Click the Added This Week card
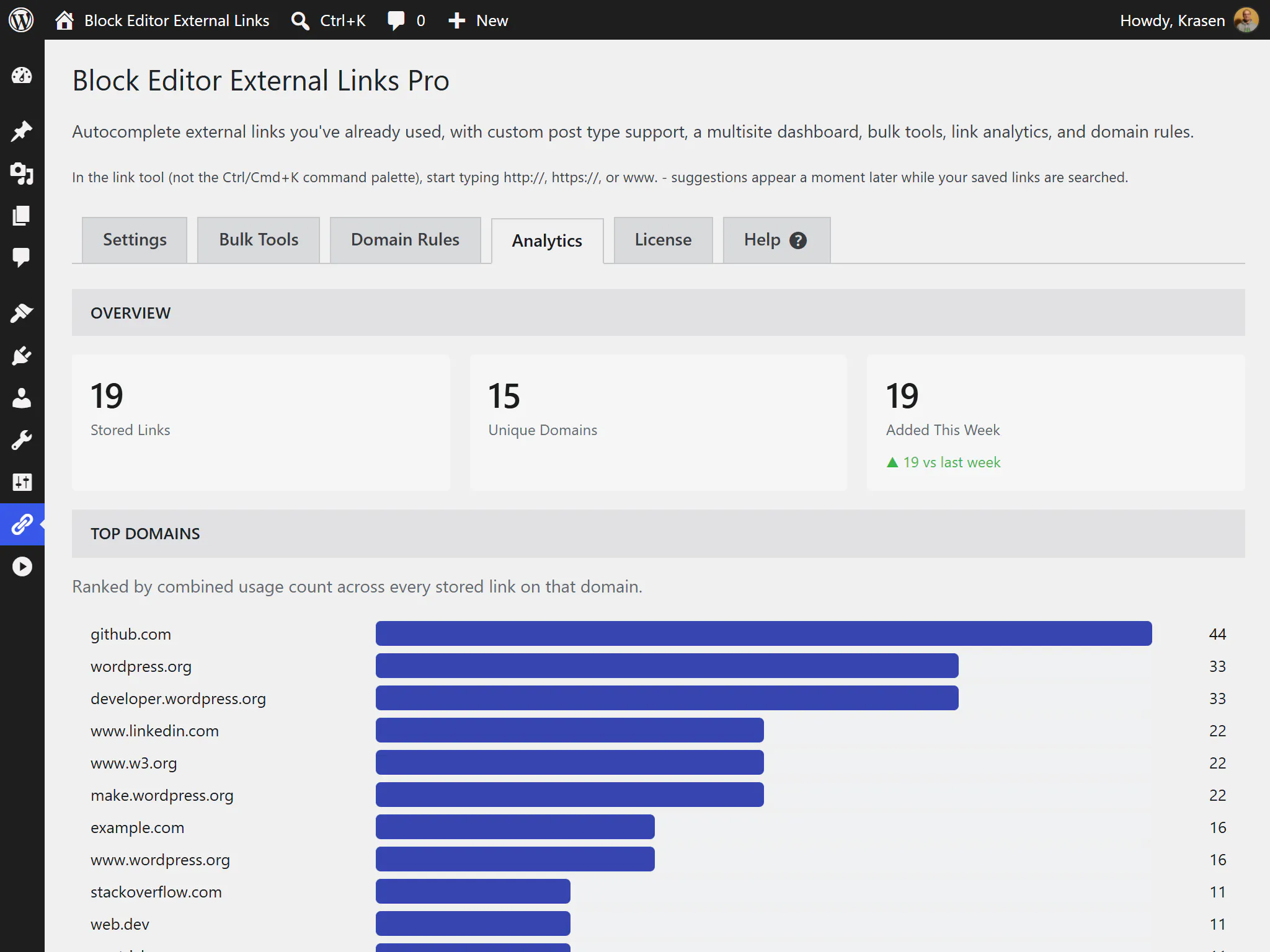 pyautogui.click(x=1056, y=423)
